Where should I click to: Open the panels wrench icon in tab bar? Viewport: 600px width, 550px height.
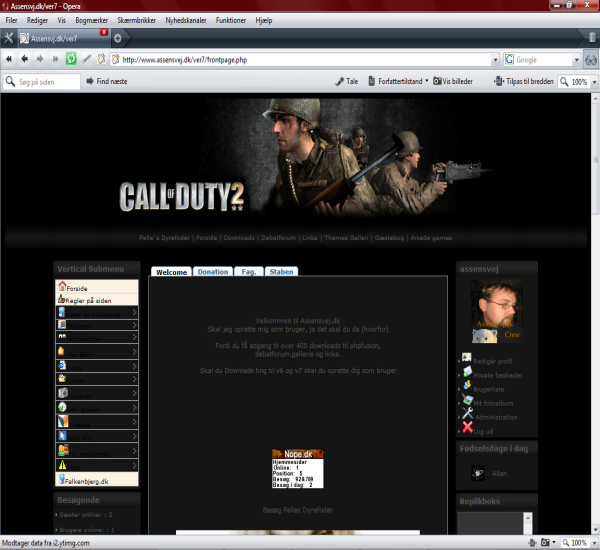(x=8, y=38)
